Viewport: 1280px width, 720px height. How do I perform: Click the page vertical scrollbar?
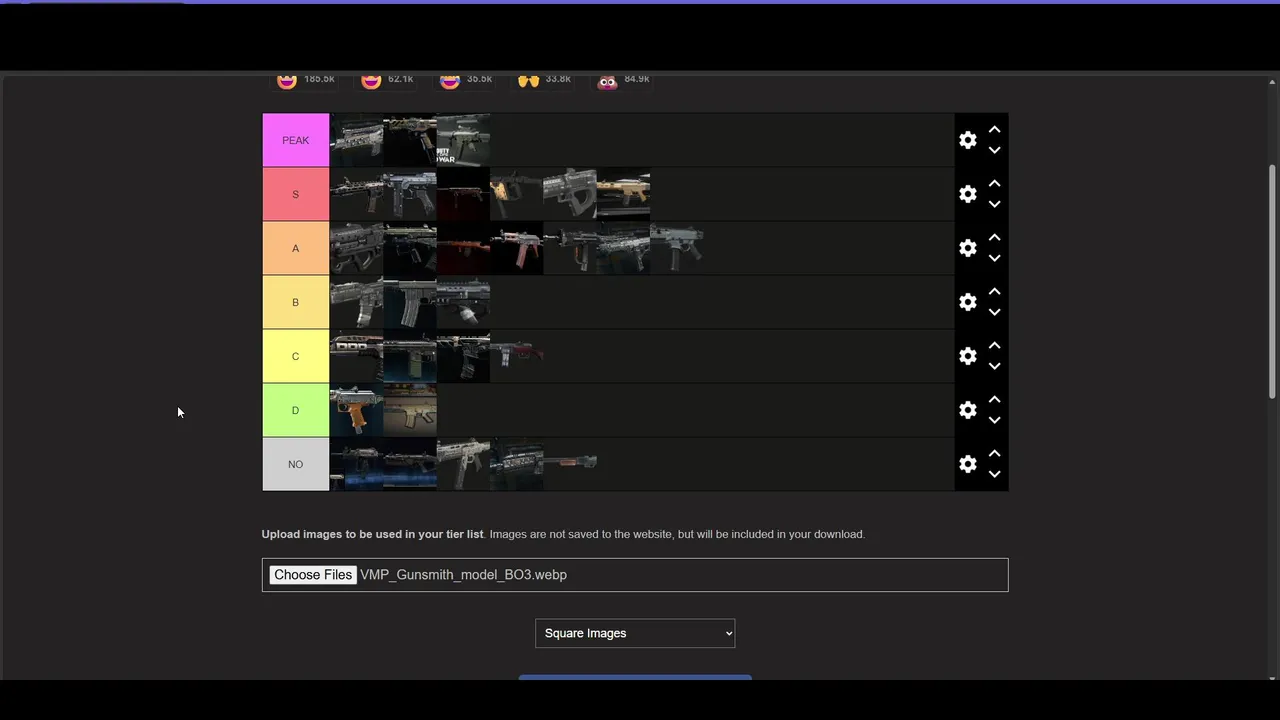1272,282
